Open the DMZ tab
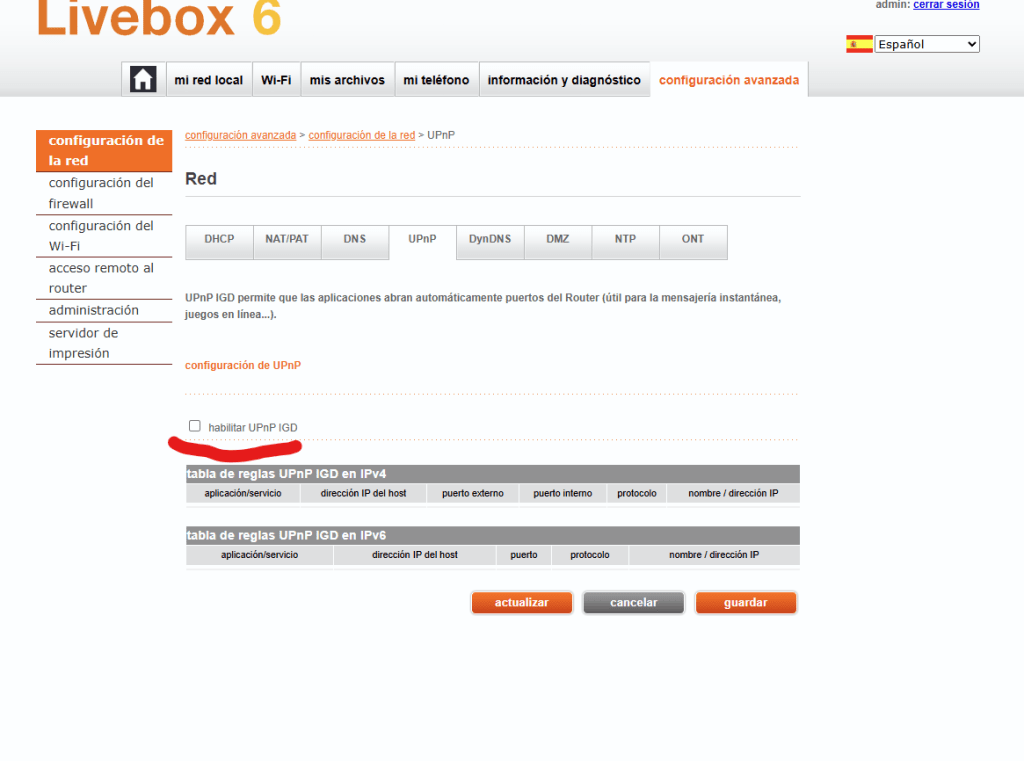 pyautogui.click(x=557, y=240)
